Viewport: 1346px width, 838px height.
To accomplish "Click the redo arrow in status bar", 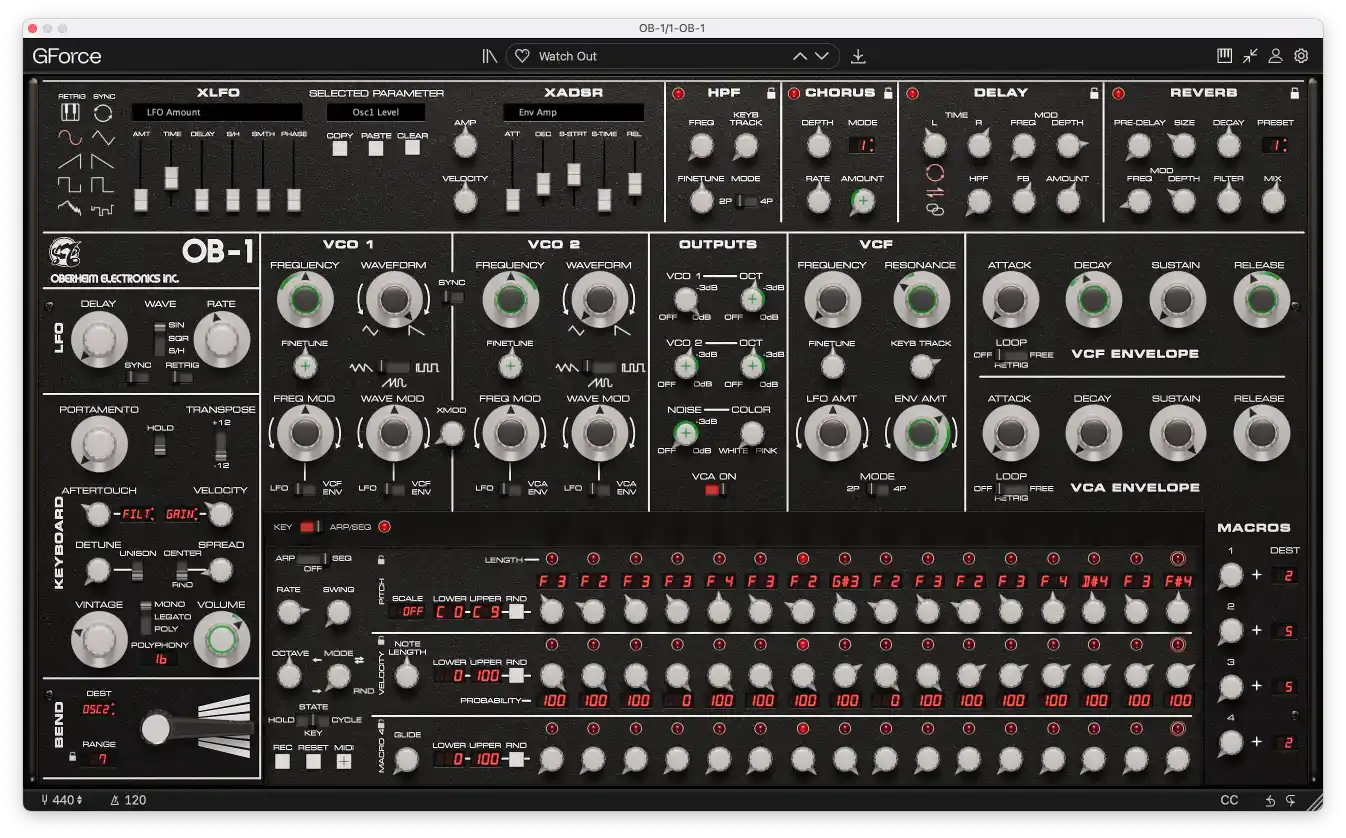I will pyautogui.click(x=1290, y=800).
